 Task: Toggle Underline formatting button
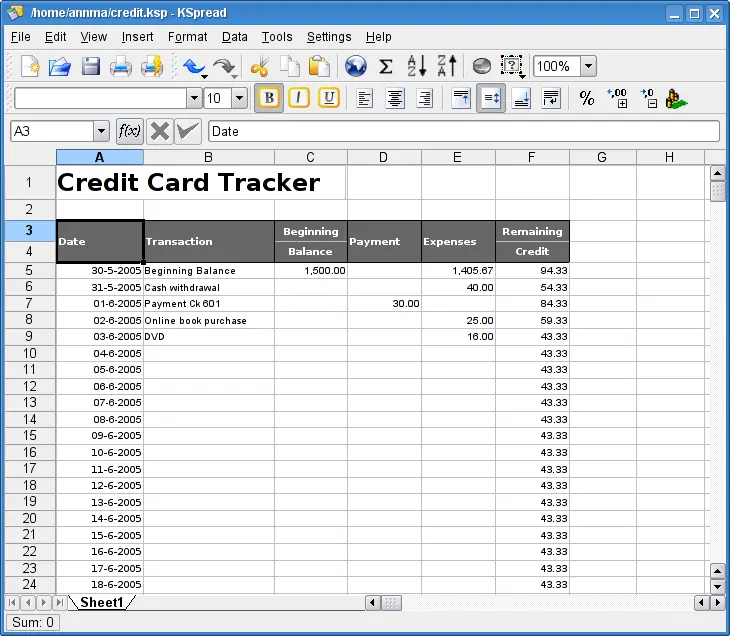(329, 98)
